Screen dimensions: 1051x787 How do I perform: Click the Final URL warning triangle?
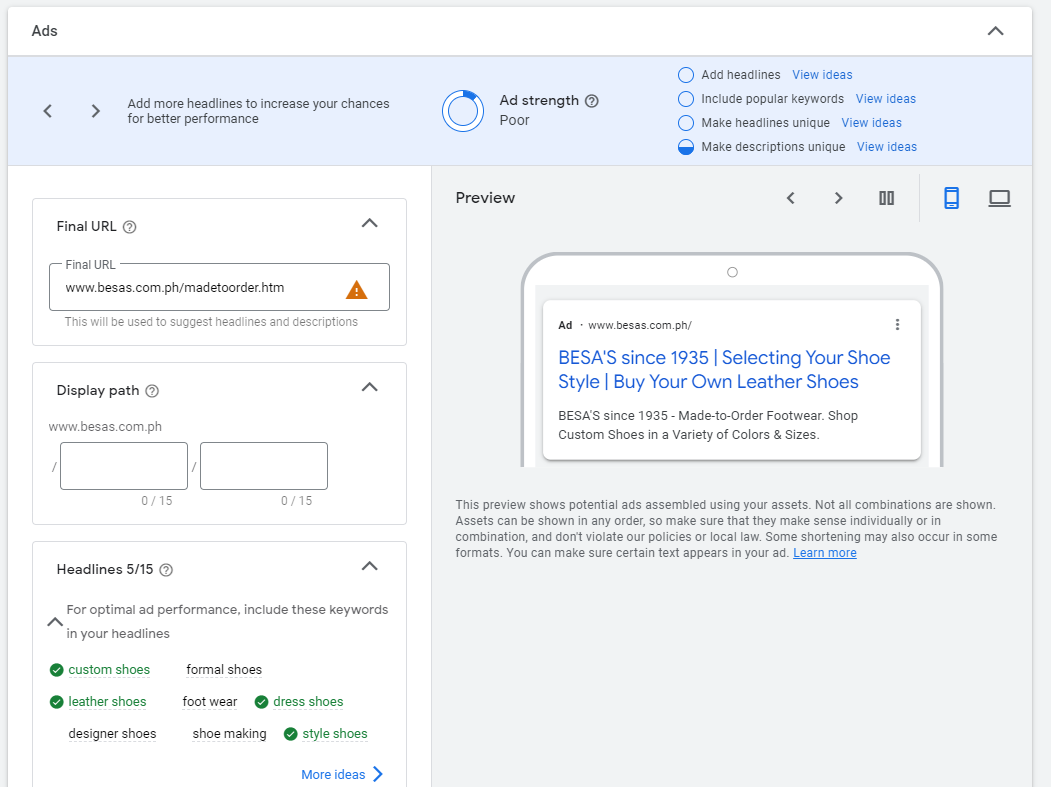(x=357, y=290)
